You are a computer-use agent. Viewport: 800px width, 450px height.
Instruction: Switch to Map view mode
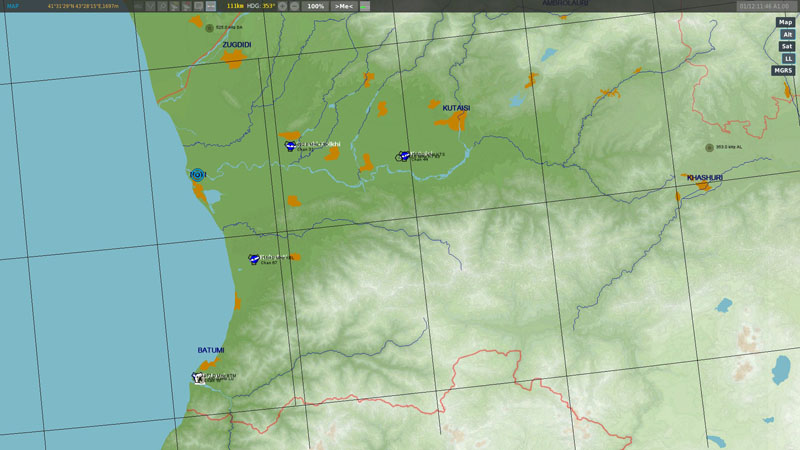(785, 22)
